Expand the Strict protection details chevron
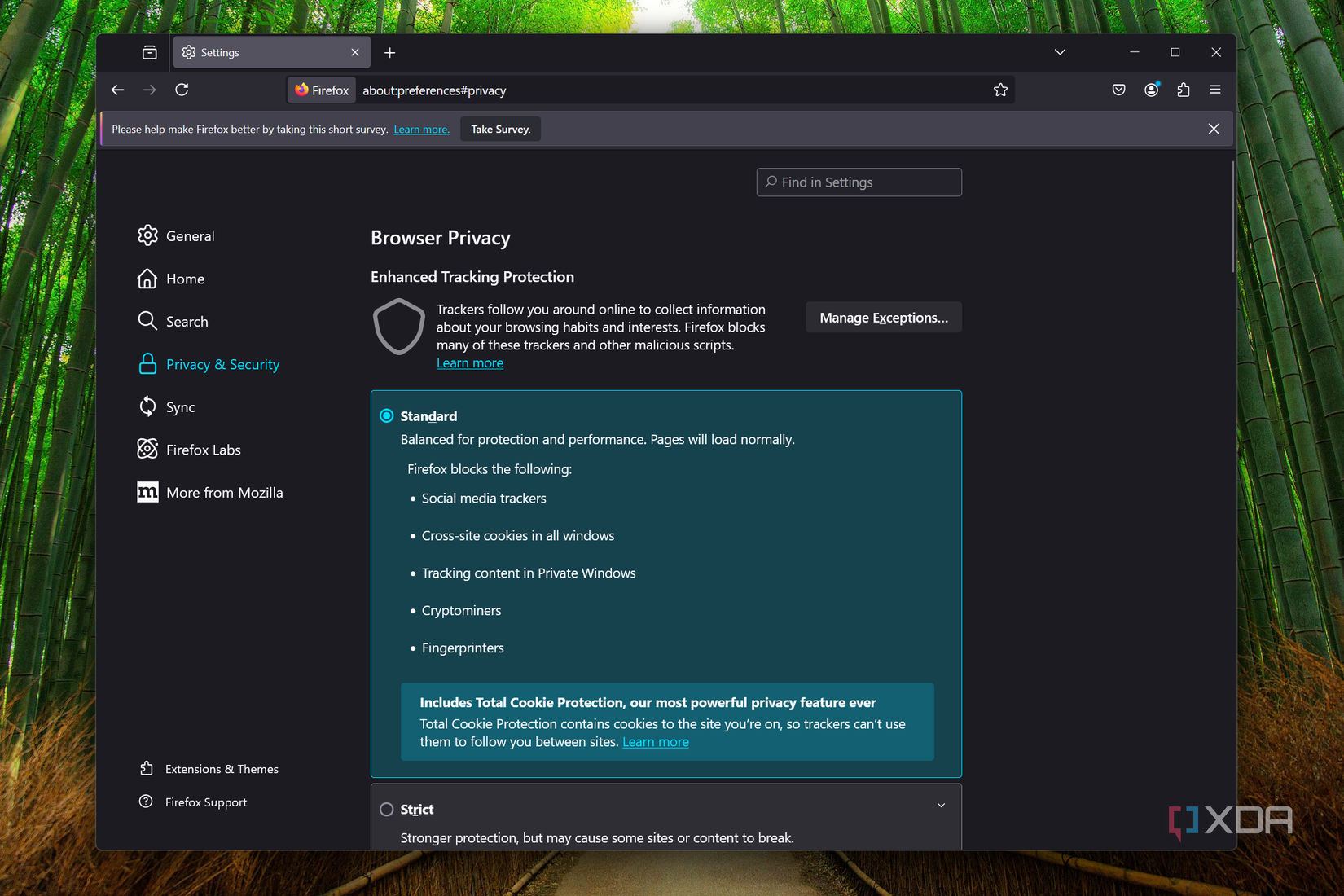The image size is (1344, 896). (x=941, y=806)
